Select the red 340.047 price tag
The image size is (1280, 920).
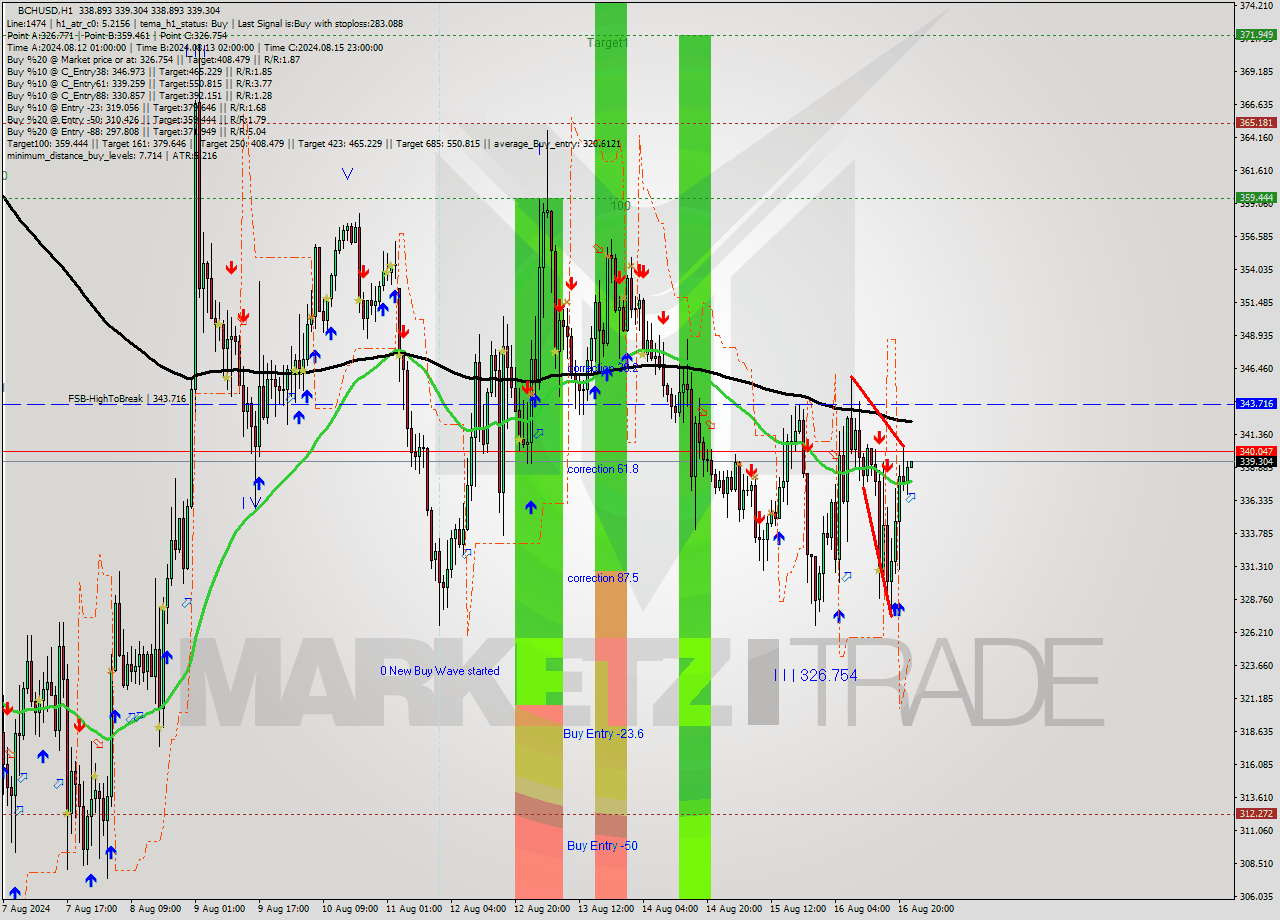(1256, 451)
